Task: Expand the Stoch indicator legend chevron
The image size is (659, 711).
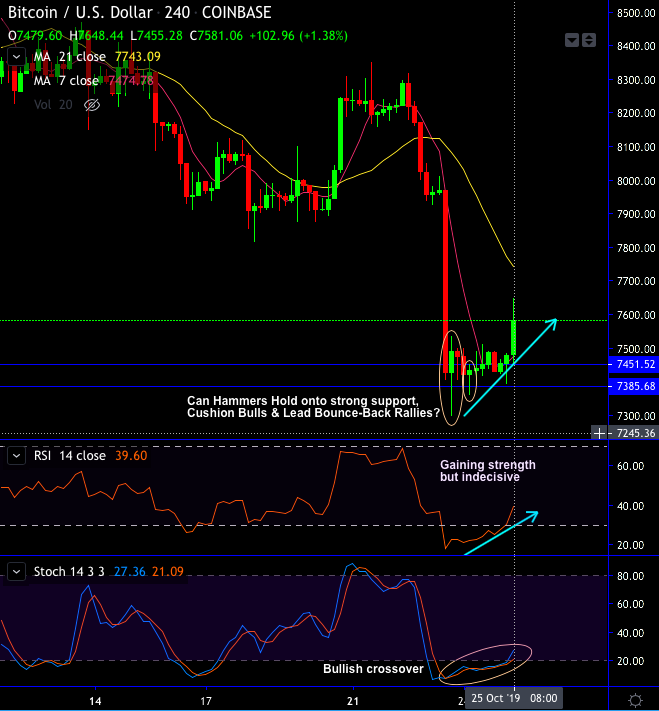Action: tap(16, 572)
